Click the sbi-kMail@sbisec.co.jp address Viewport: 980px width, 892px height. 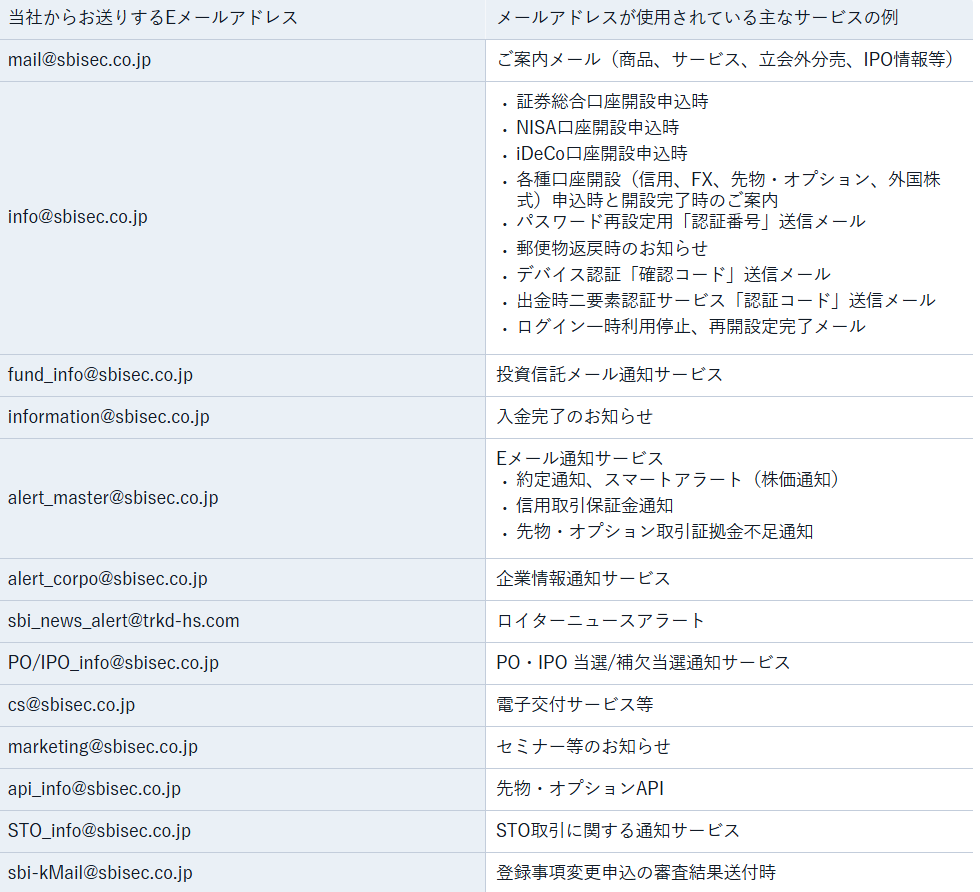click(100, 873)
